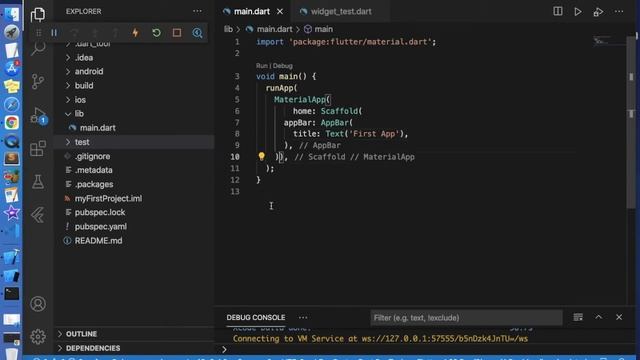Click the debug console input prompt
Viewport: 640px width, 360px height.
point(424,349)
